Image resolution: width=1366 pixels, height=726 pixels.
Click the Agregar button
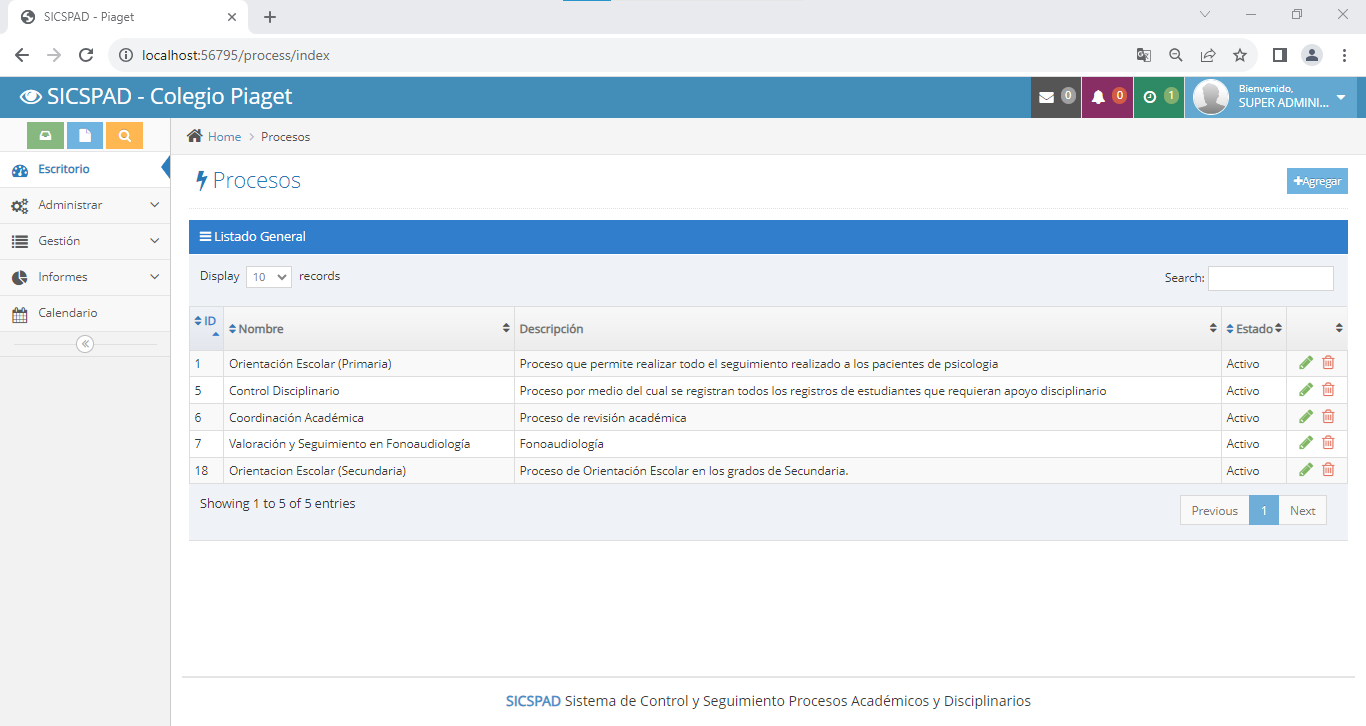pyautogui.click(x=1317, y=181)
